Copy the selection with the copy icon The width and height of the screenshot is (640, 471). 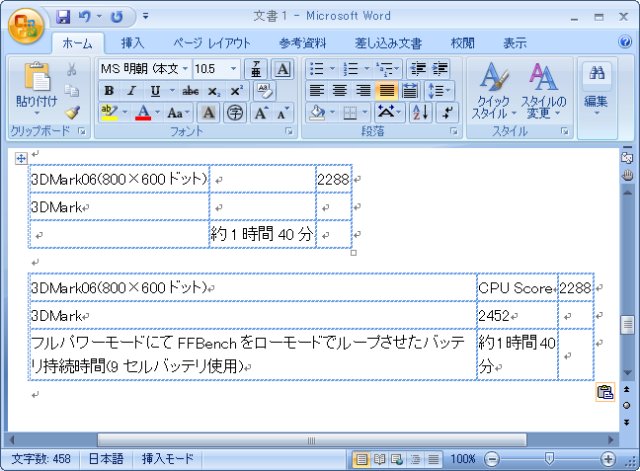click(x=72, y=91)
